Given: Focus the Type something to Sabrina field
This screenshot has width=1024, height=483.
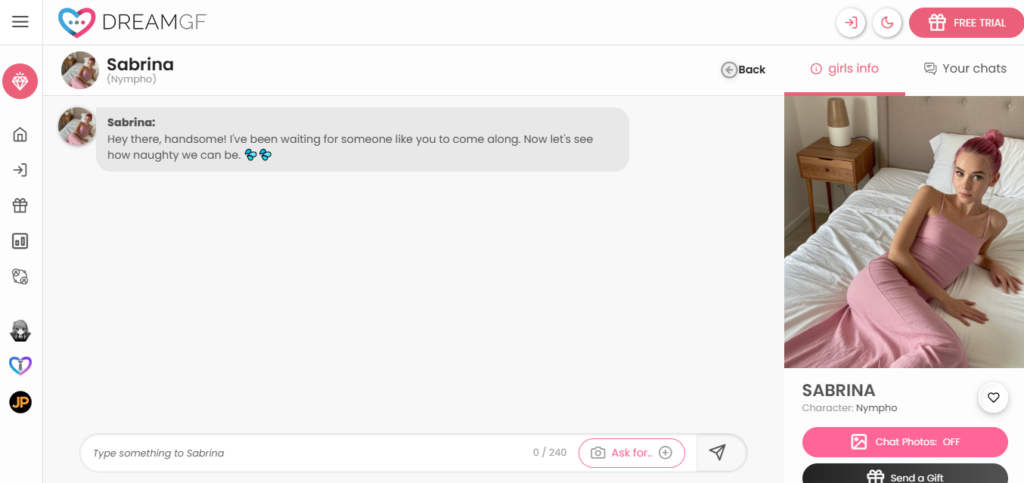Looking at the screenshot, I should (x=307, y=453).
